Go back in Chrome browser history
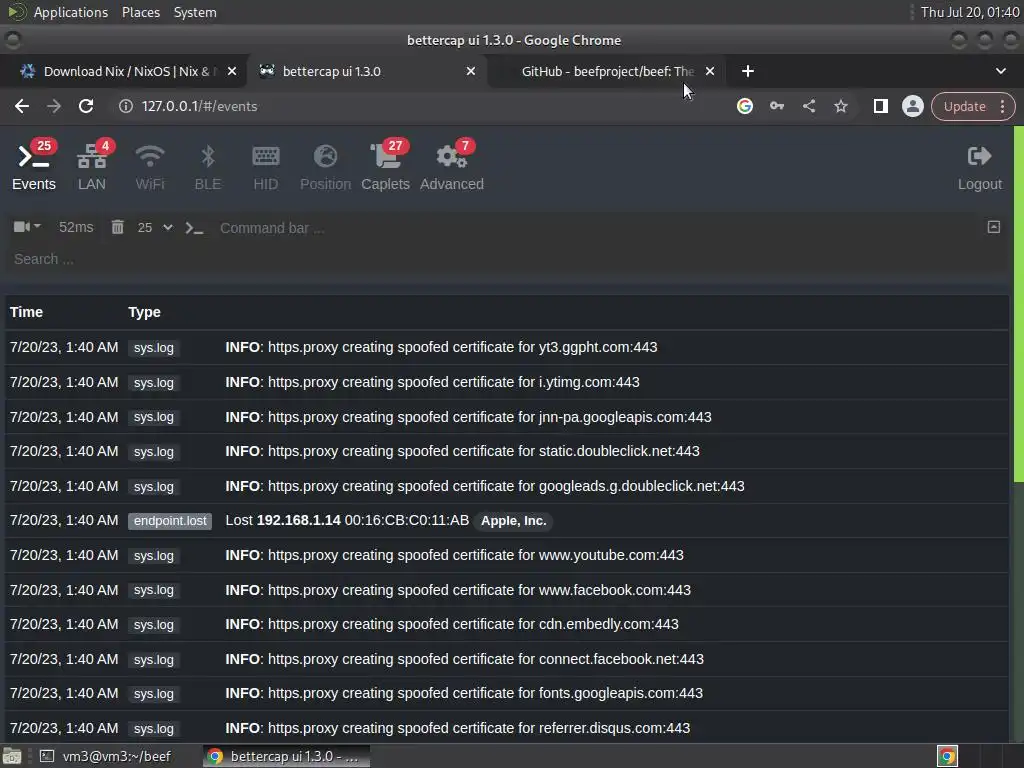 coord(22,106)
